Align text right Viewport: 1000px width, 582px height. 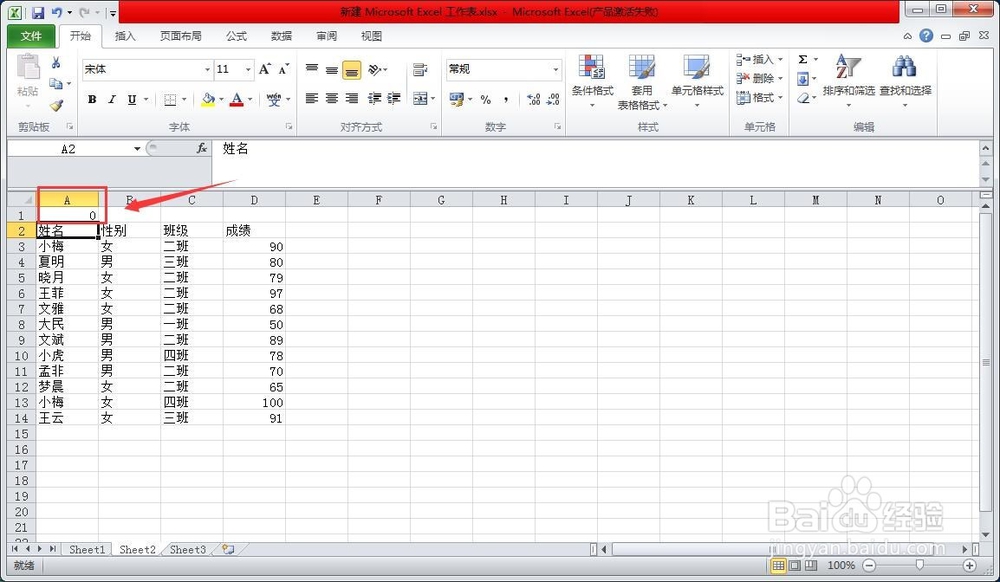(x=351, y=98)
